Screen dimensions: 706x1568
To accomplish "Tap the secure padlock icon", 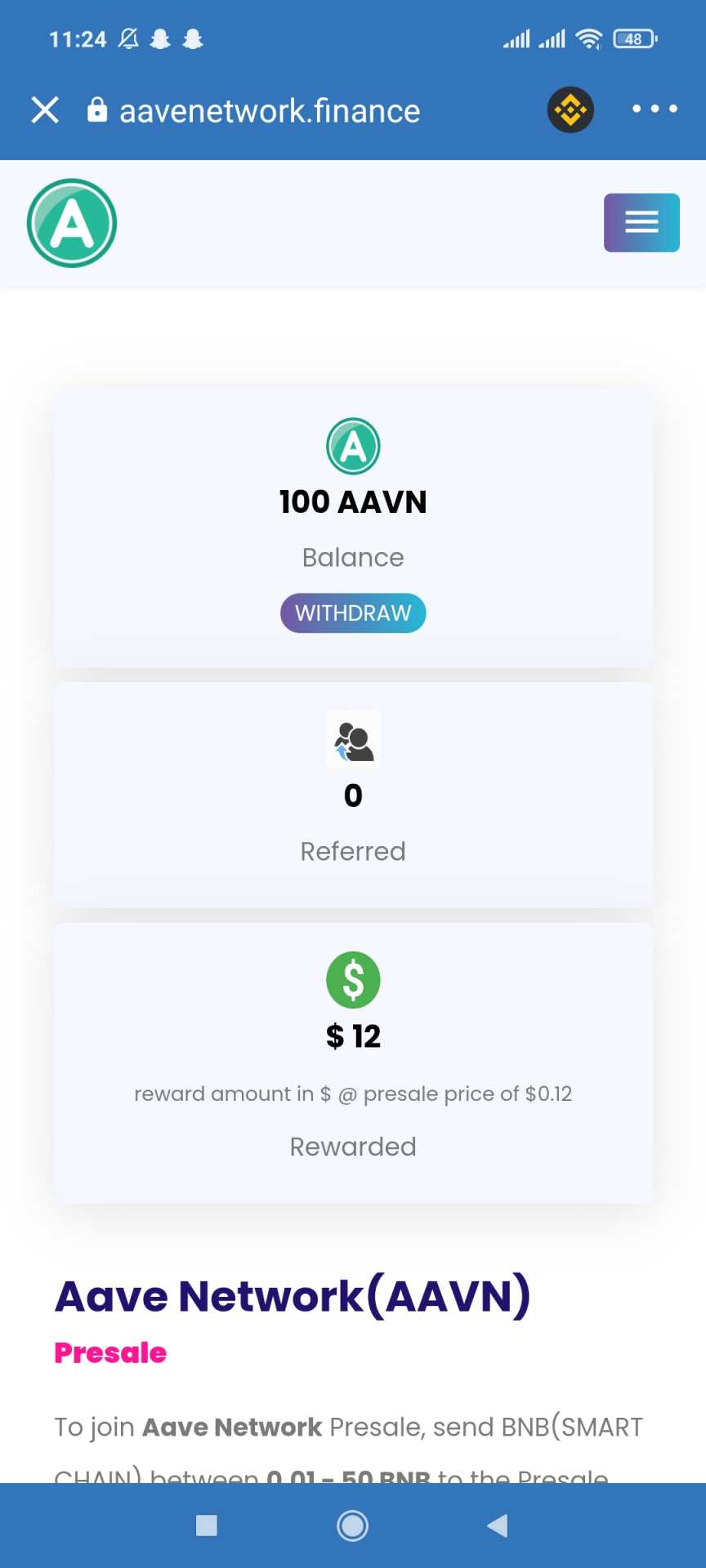I will tap(97, 110).
